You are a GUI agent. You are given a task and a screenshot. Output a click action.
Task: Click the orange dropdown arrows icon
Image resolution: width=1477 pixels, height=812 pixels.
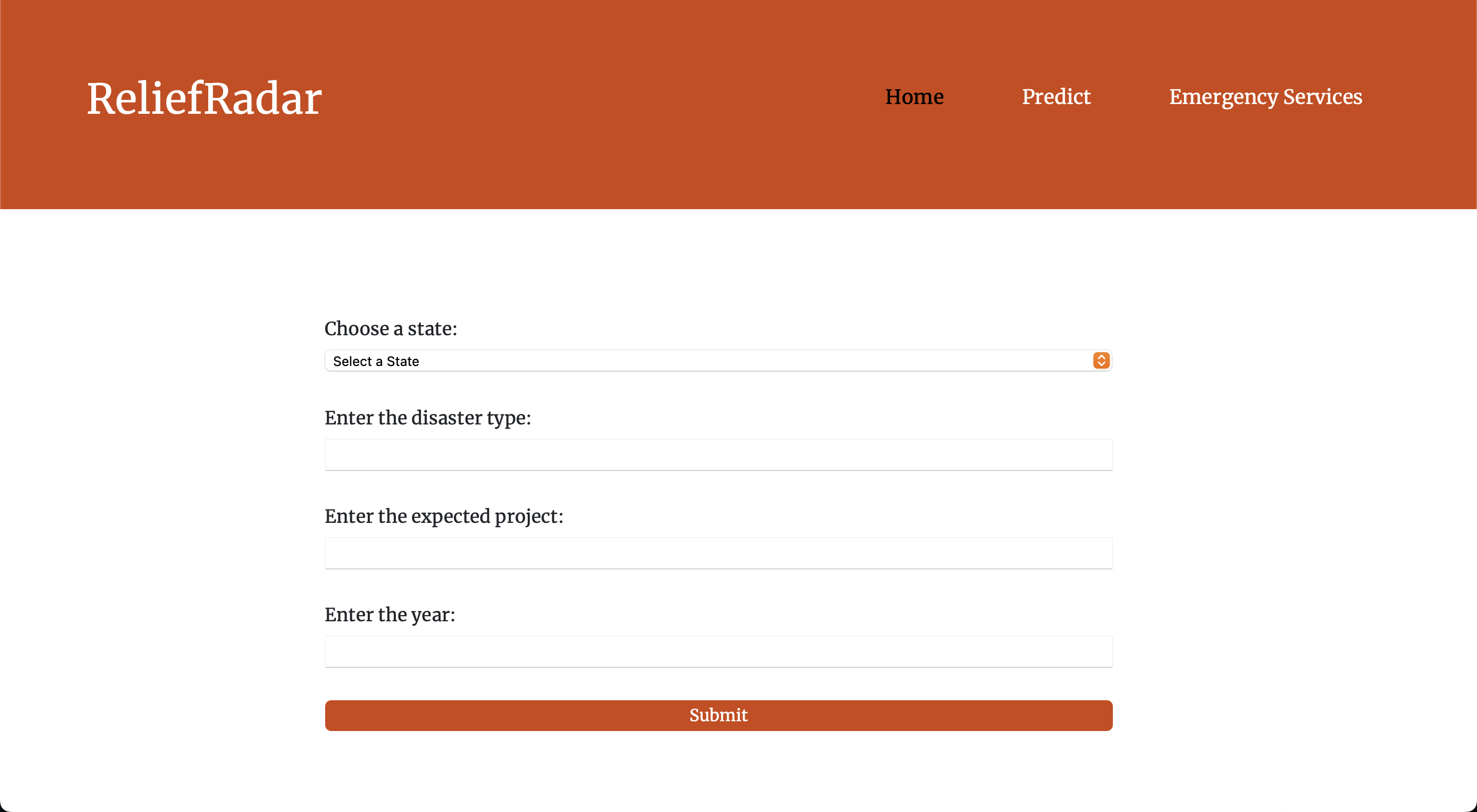coord(1101,360)
